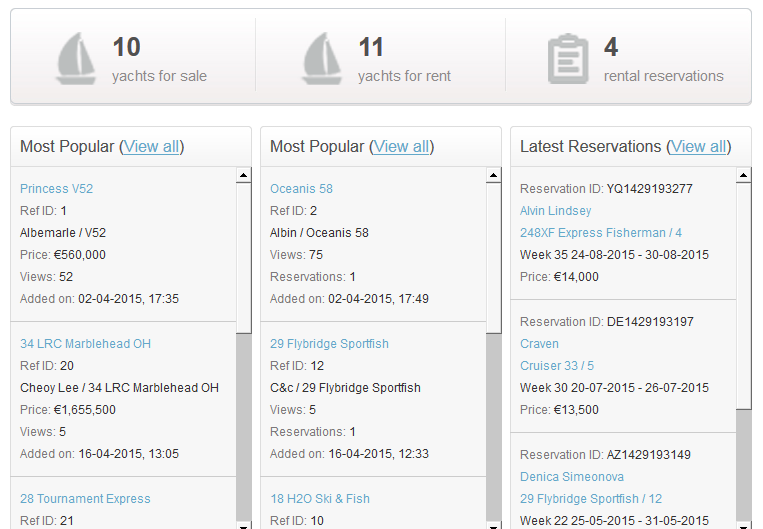This screenshot has height=529, width=763.
Task: Click Ref ID: 20 text
Action: (x=47, y=366)
